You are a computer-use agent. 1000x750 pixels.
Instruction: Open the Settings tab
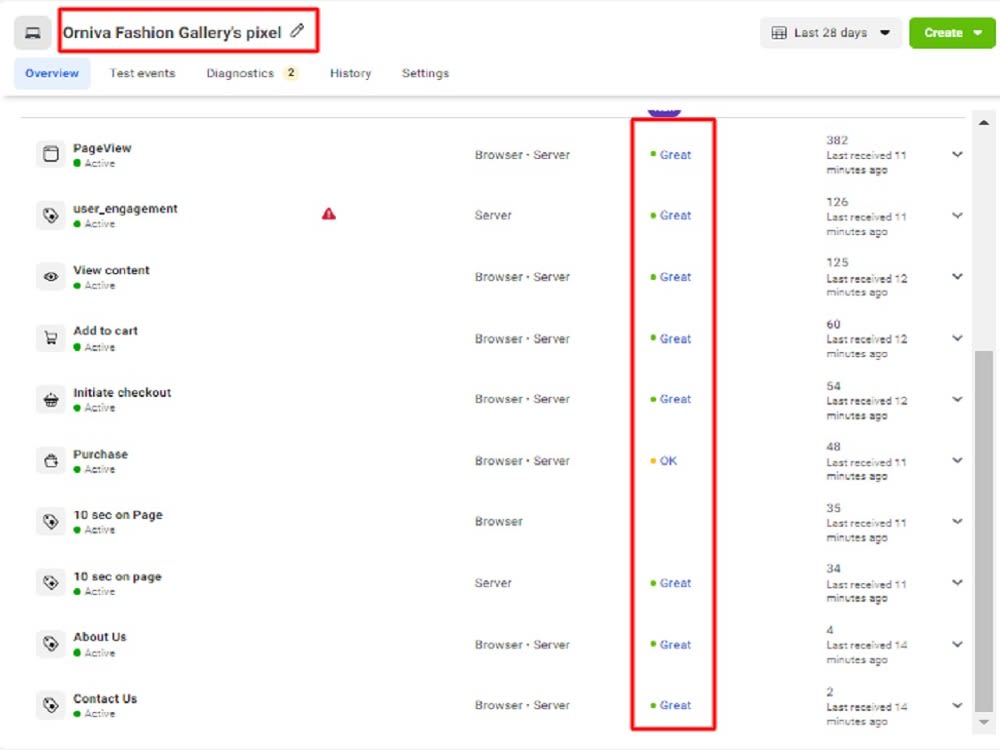[425, 73]
